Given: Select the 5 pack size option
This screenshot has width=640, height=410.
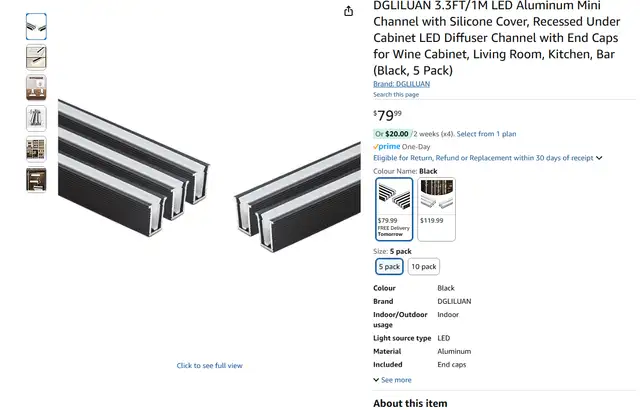Looking at the screenshot, I should point(389,266).
